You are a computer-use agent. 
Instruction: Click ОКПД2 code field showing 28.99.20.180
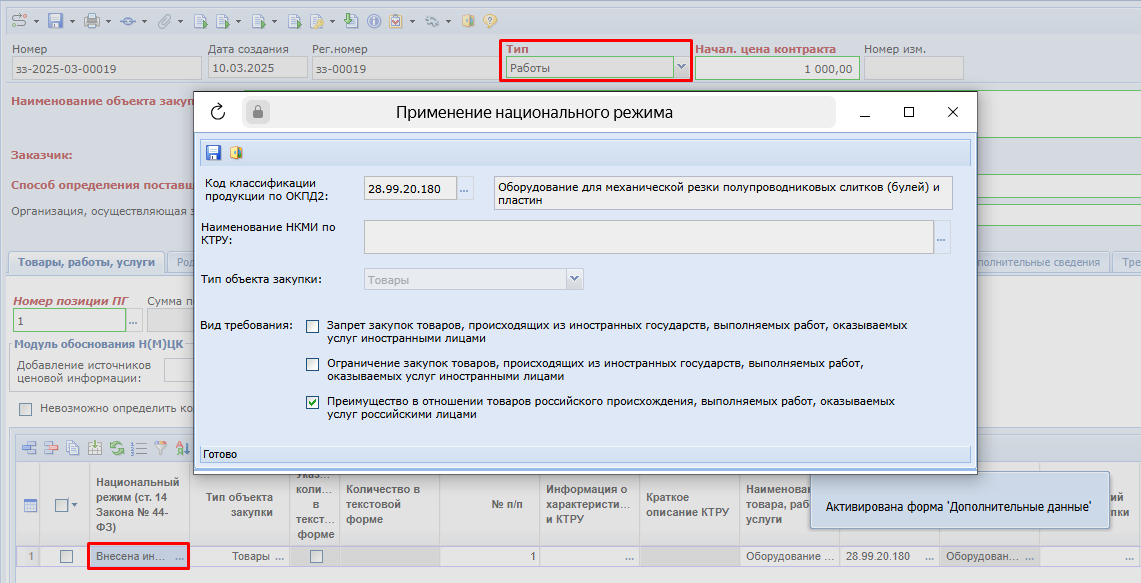click(409, 187)
